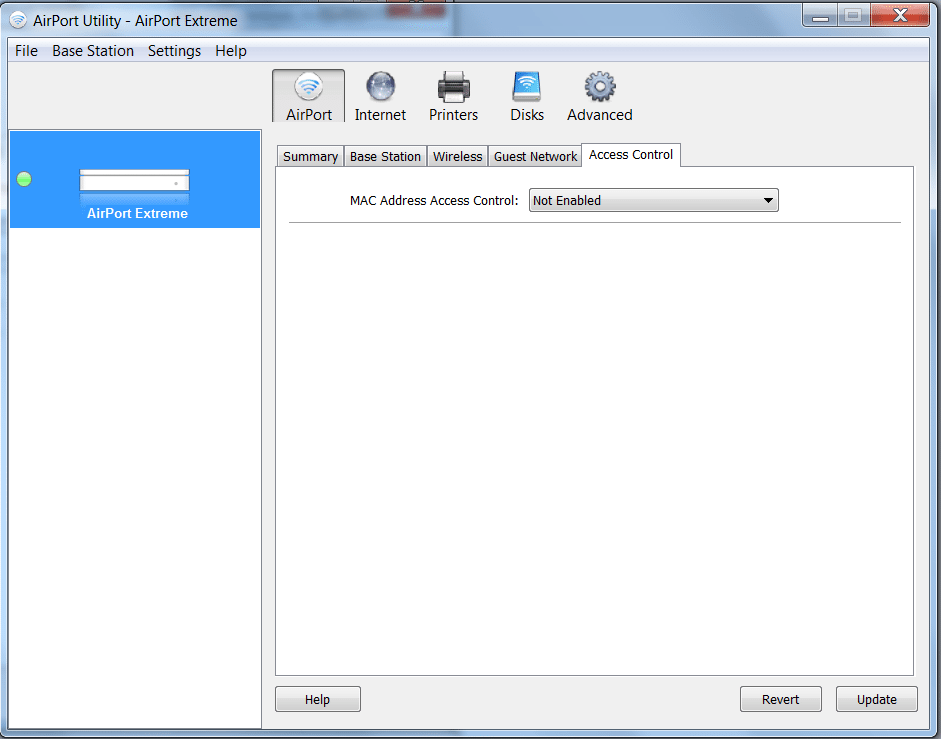Viewport: 941px width, 739px height.
Task: Open the Settings menu
Action: click(x=174, y=51)
